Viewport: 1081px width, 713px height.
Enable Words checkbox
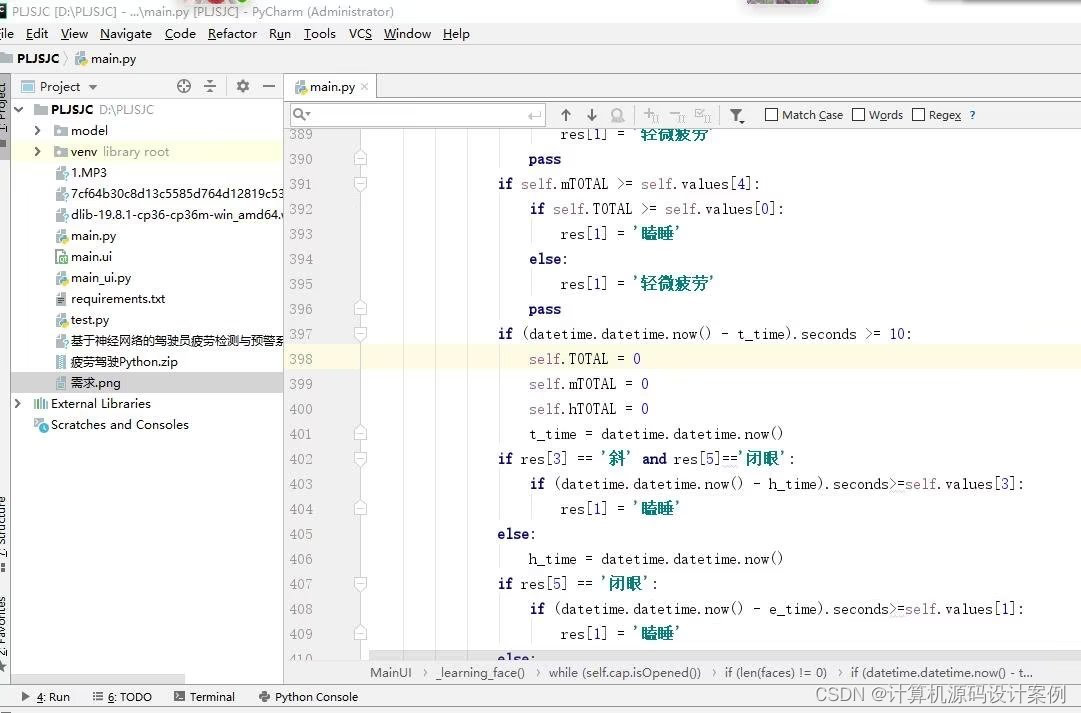pyautogui.click(x=858, y=114)
